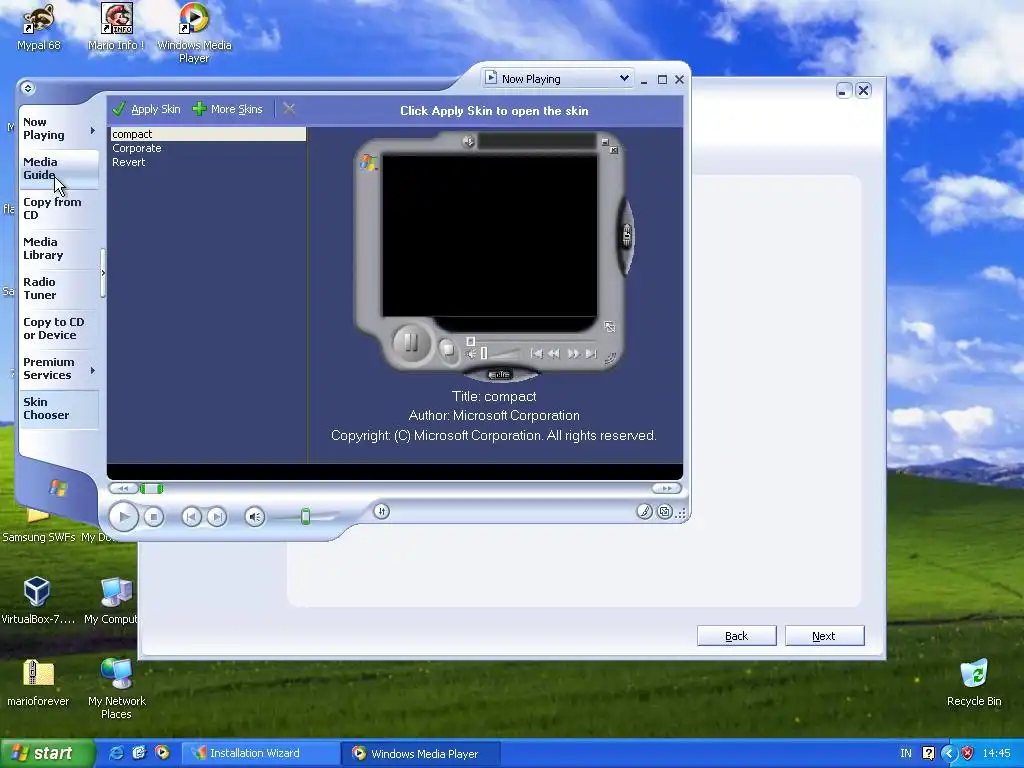Click the Play button in Media Player
The image size is (1024, 768).
coord(123,517)
